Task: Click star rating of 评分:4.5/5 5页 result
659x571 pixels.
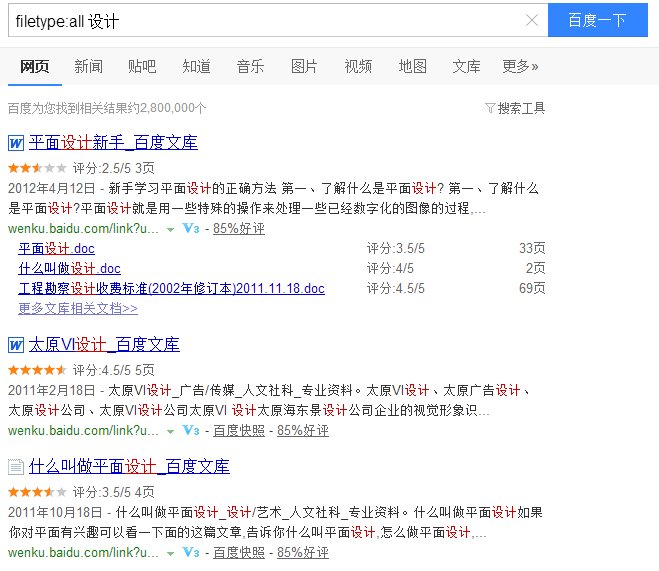Action: pyautogui.click(x=37, y=370)
